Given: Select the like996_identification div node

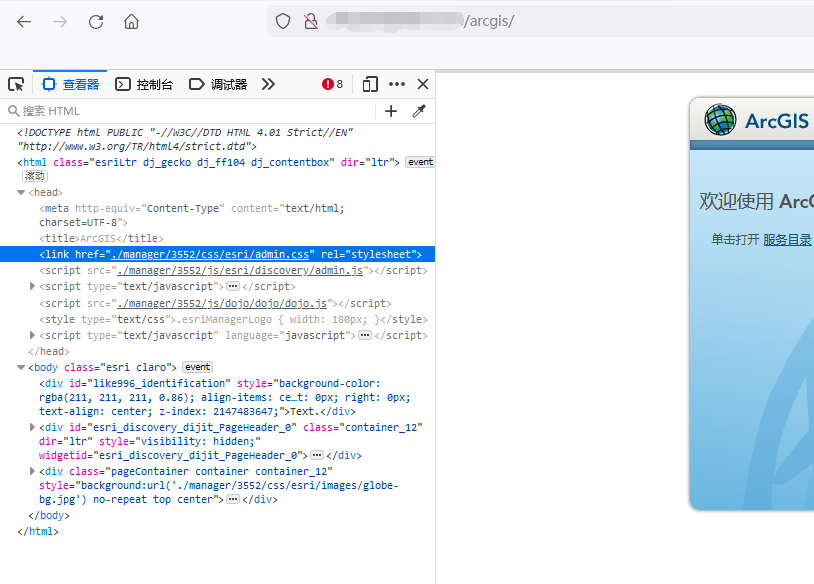Looking at the screenshot, I should click(x=225, y=397).
